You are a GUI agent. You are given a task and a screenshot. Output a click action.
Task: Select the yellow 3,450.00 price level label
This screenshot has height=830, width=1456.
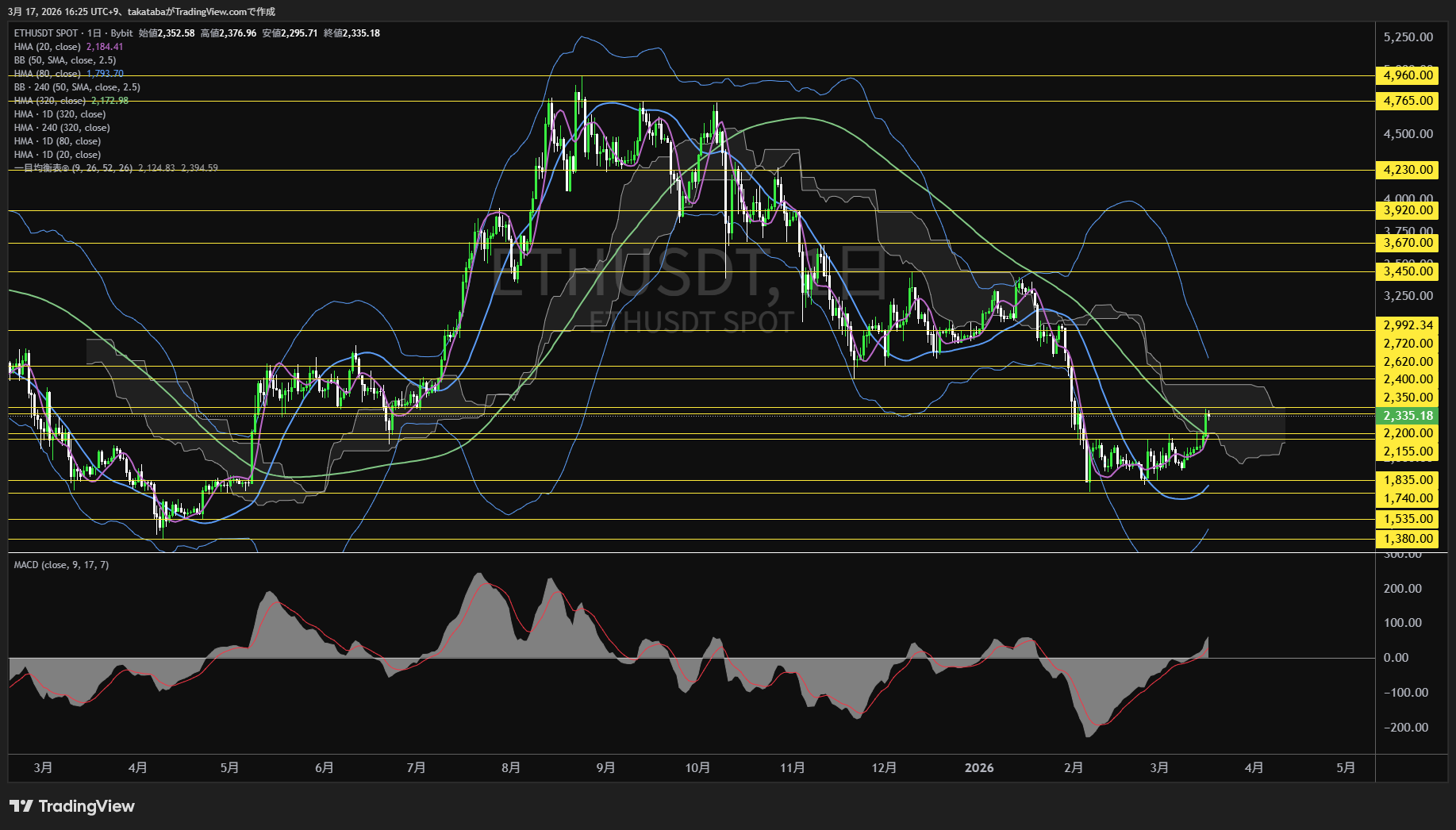(1408, 271)
